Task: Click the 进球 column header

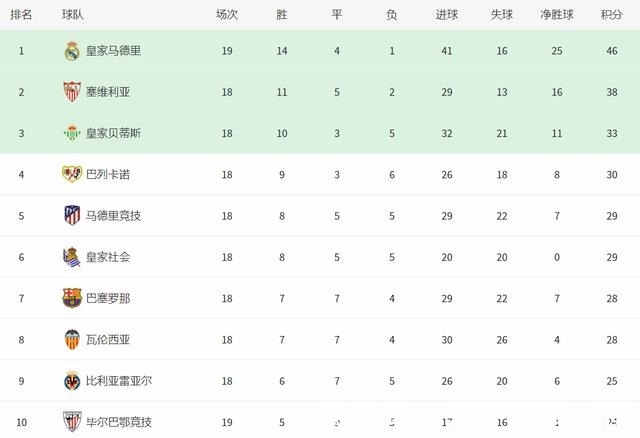Action: click(447, 15)
